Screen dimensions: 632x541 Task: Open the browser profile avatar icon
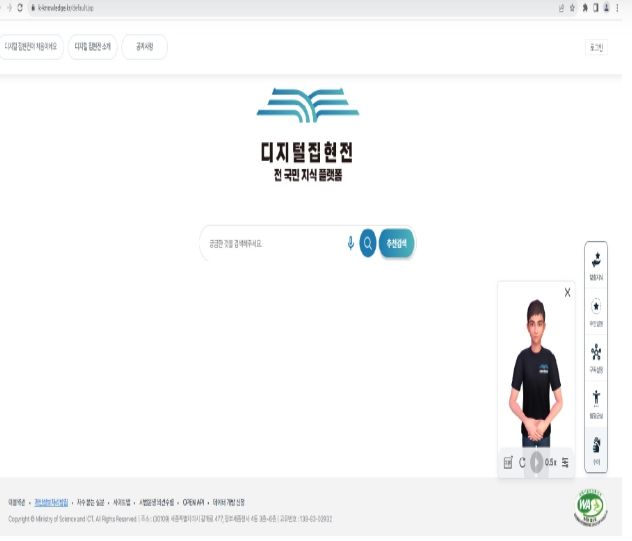coord(606,8)
